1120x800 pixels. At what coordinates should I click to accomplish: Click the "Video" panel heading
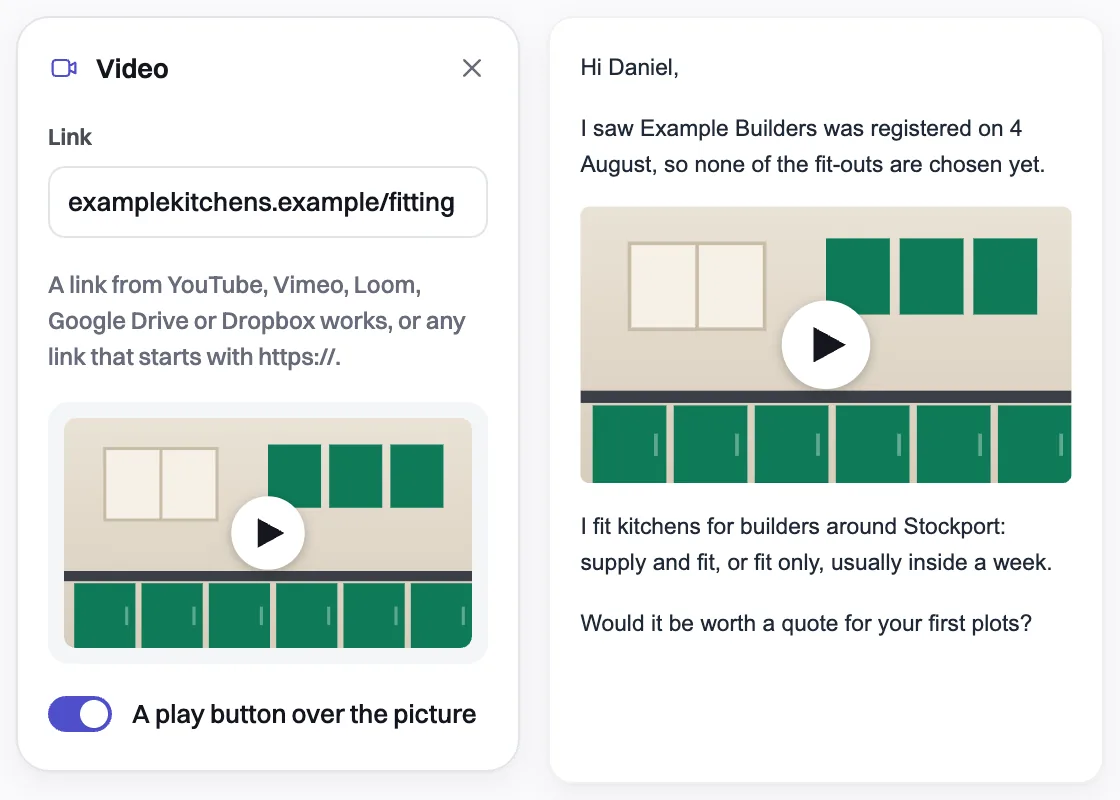(x=132, y=69)
